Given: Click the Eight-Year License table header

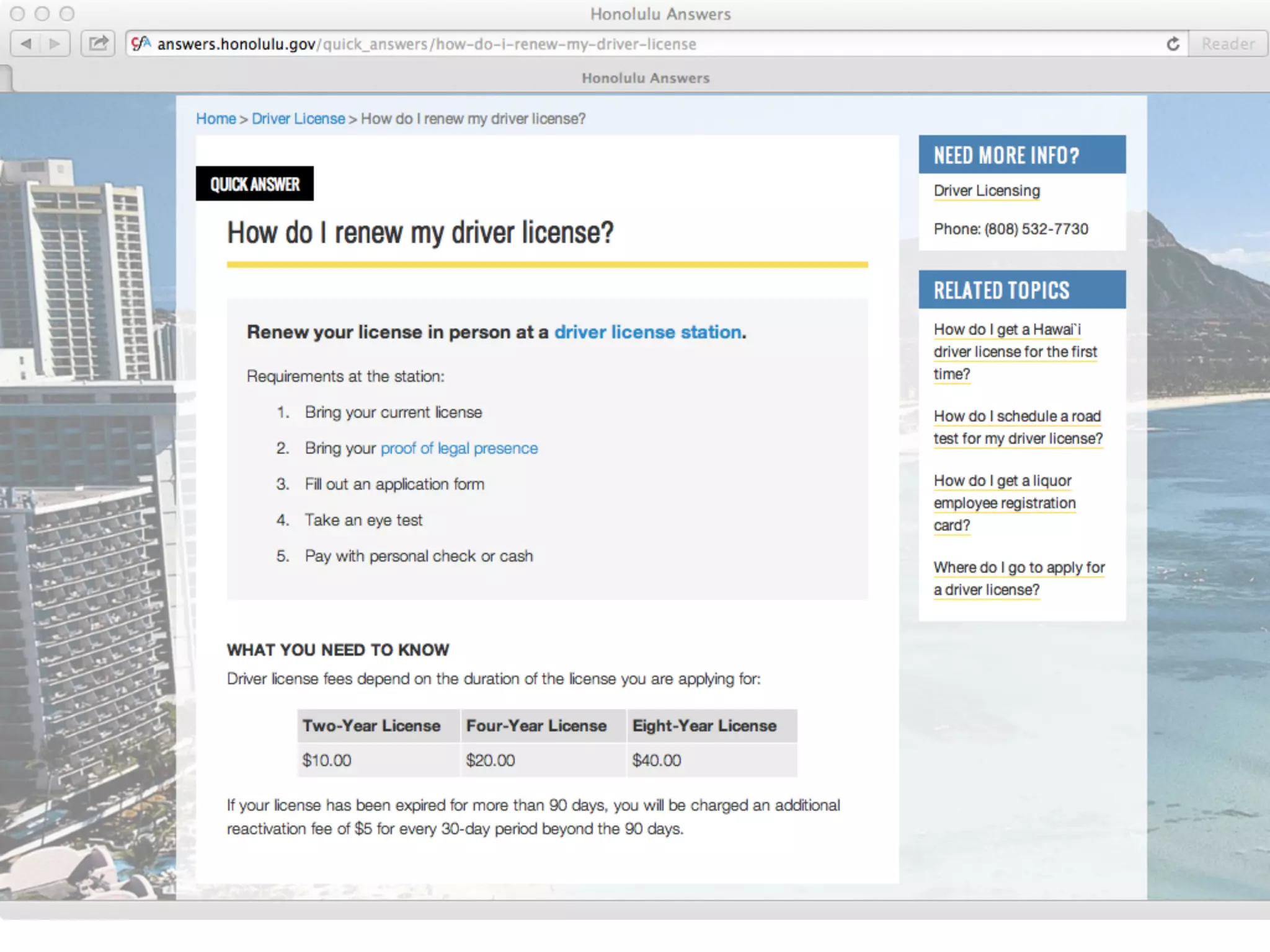Looking at the screenshot, I should [x=704, y=726].
